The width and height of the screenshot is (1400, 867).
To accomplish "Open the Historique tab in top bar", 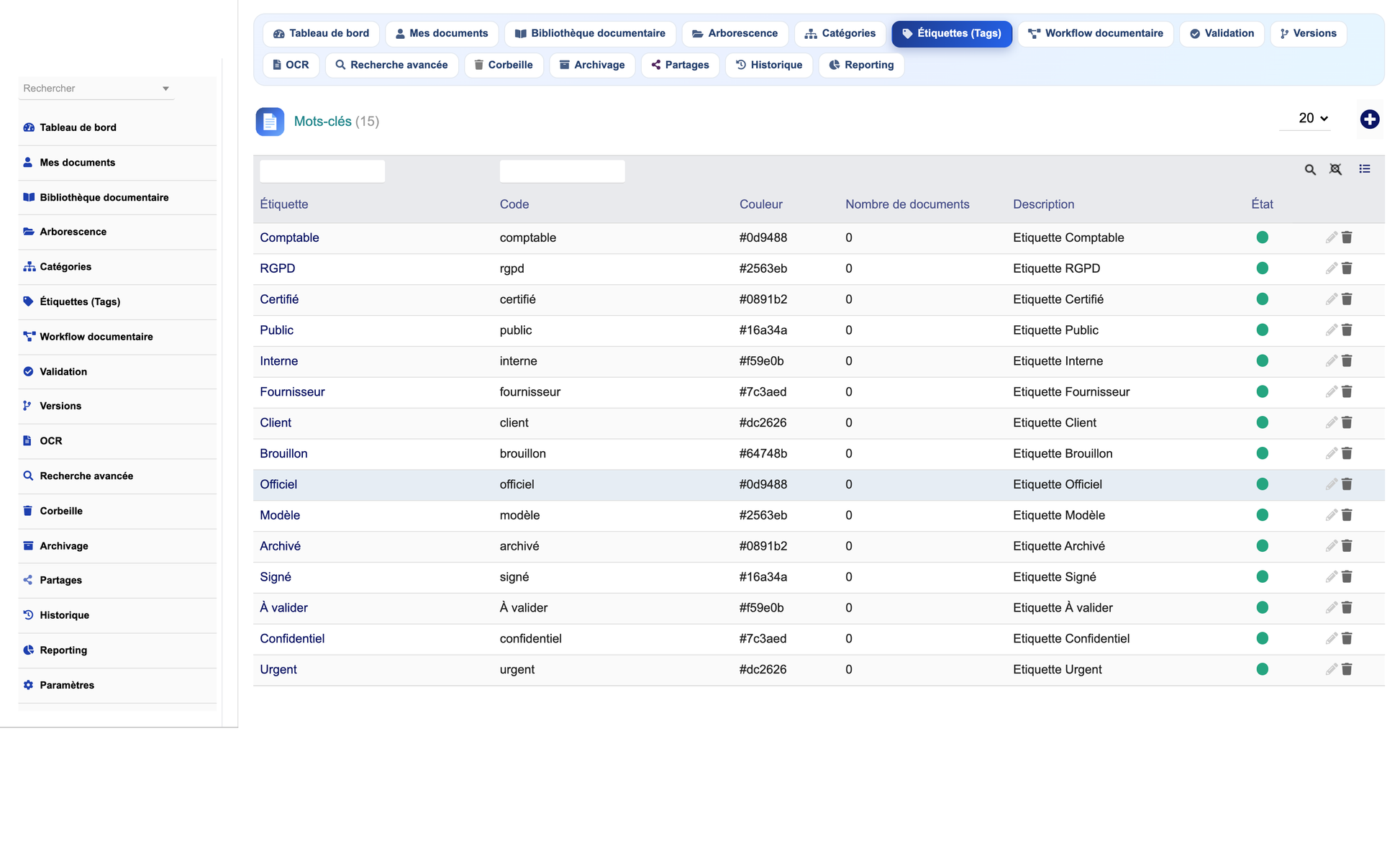I will tap(768, 65).
